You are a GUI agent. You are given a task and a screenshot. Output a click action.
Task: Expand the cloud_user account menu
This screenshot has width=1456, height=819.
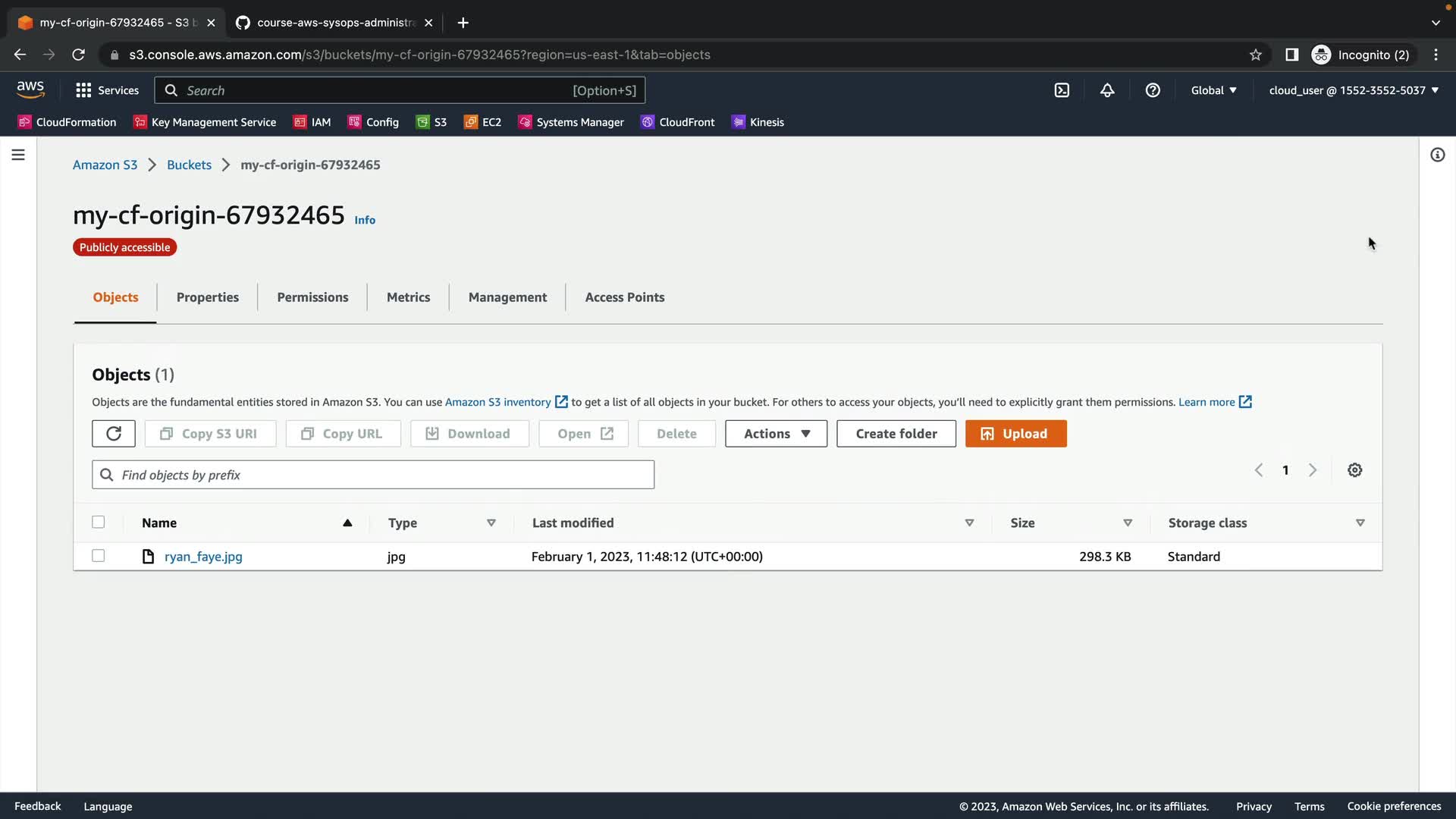tap(1354, 90)
